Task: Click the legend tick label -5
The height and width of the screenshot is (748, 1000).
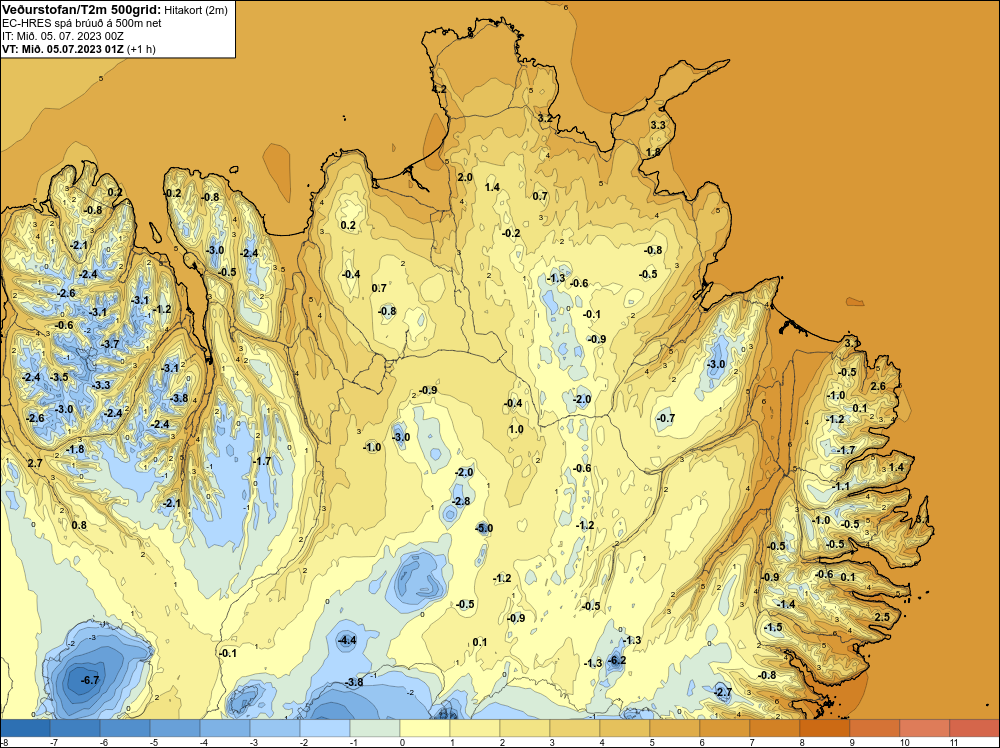Action: pos(154,742)
